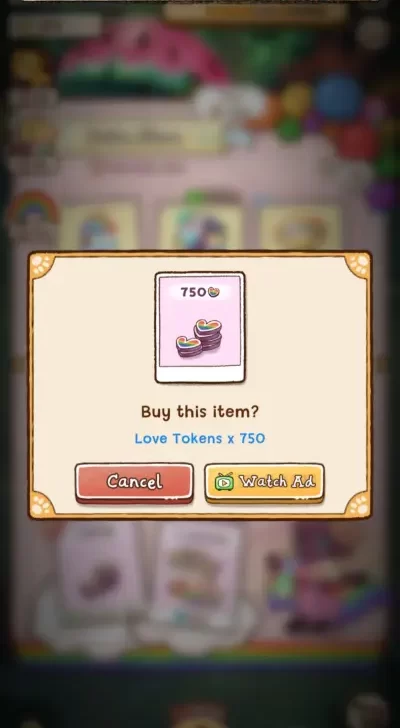400x728 pixels.
Task: Tap the blurred rainbow icon on left edge
Action: coord(32,209)
